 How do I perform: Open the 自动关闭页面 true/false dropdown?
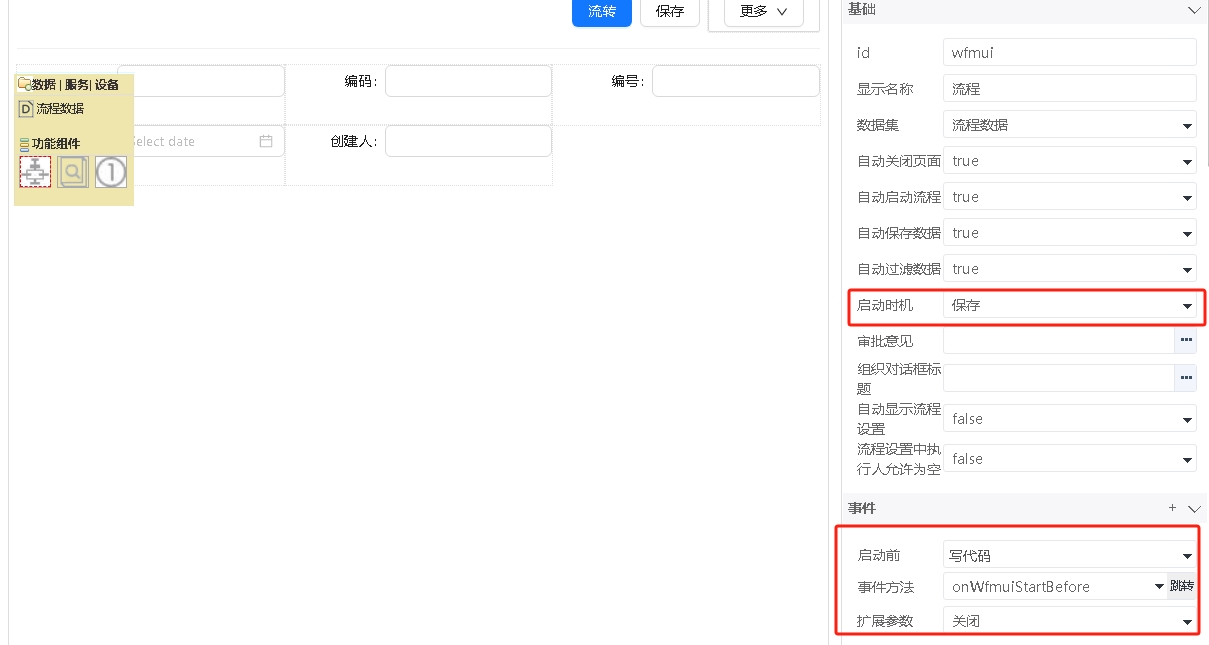[x=1069, y=161]
